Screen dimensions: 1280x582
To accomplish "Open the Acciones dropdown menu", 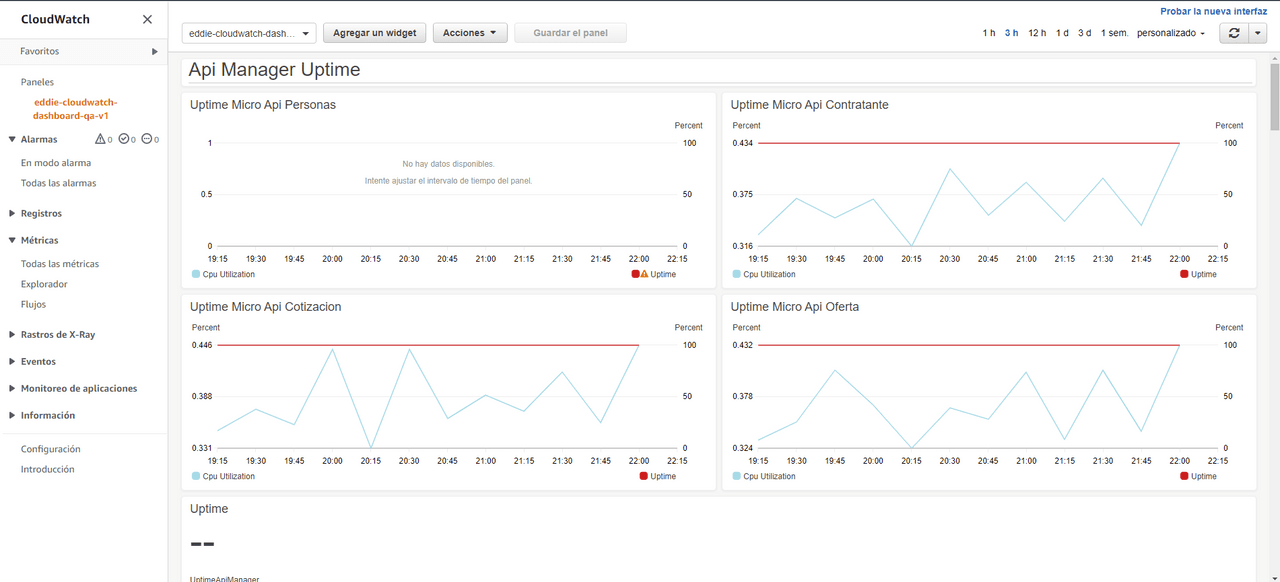I will (469, 33).
